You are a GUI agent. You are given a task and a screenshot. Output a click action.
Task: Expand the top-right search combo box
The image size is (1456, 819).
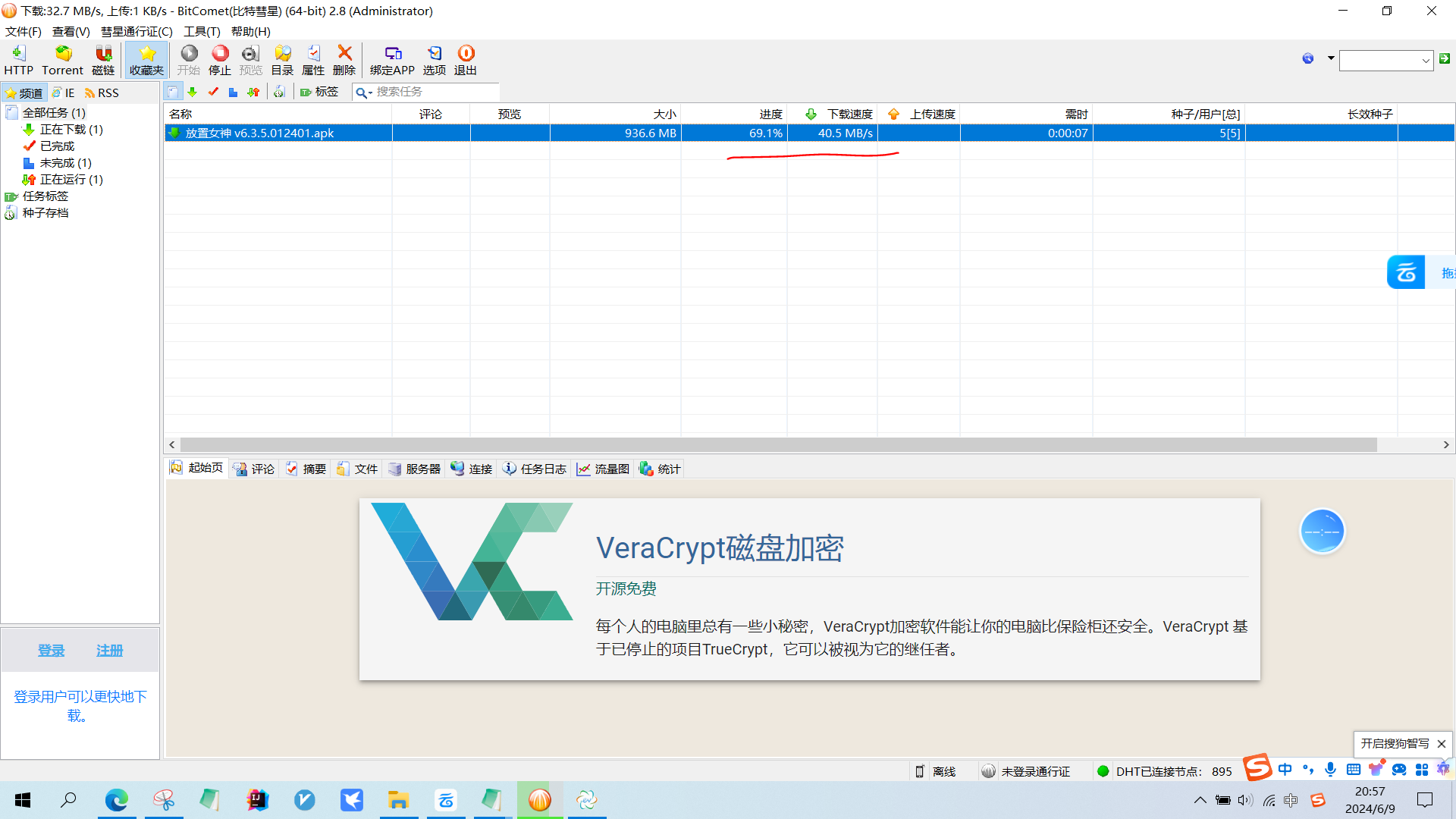coord(1426,60)
